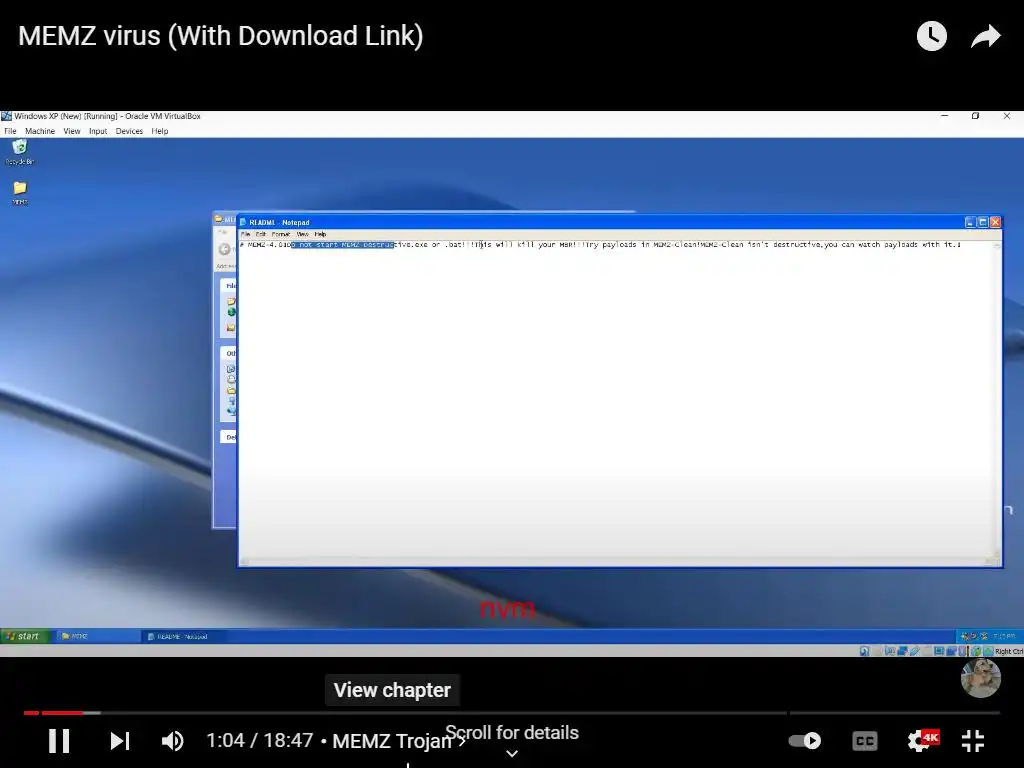Open the 4K settings gear
Viewport: 1024px width, 768px height.
click(x=922, y=740)
